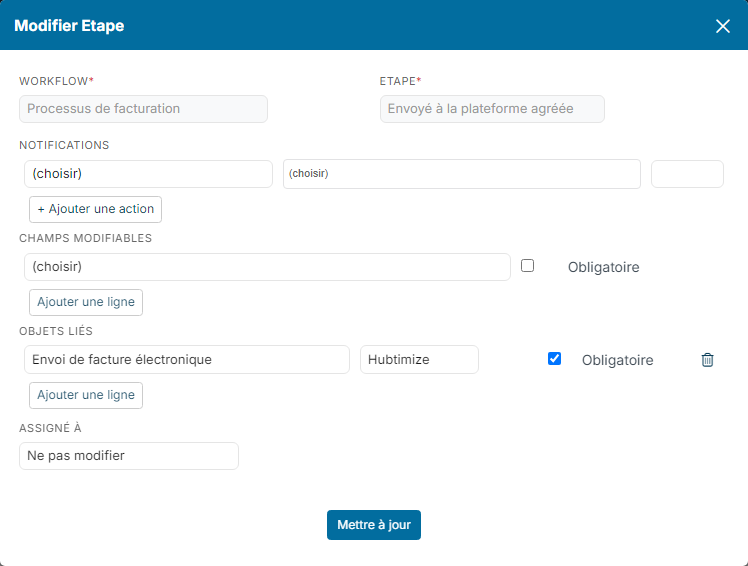The image size is (748, 566).
Task: Click the ETAPE field label
Action: pos(400,81)
